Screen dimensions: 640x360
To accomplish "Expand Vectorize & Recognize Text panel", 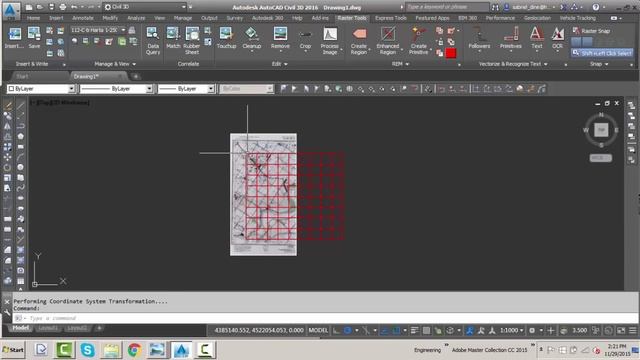I will 513,64.
